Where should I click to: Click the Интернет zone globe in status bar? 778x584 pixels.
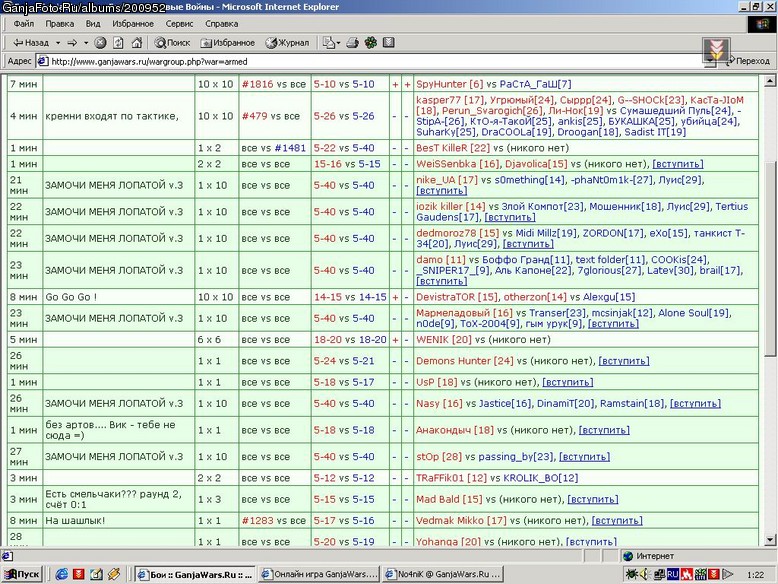(x=628, y=556)
